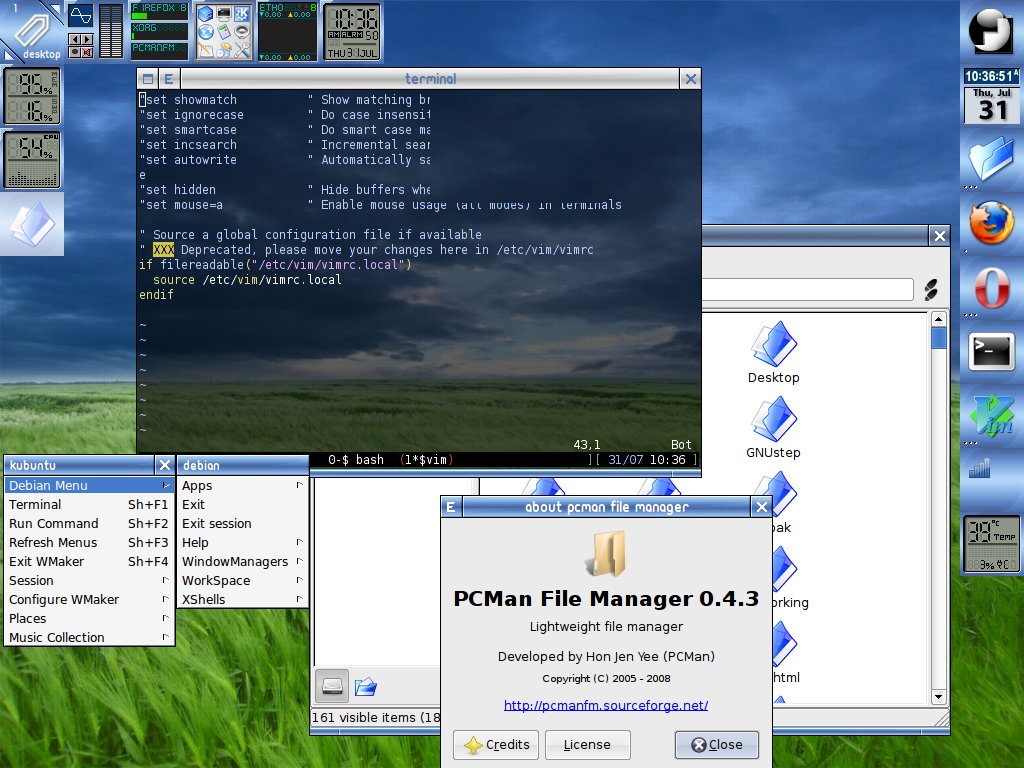Click the PCManFM scrollbar down arrow

[938, 696]
